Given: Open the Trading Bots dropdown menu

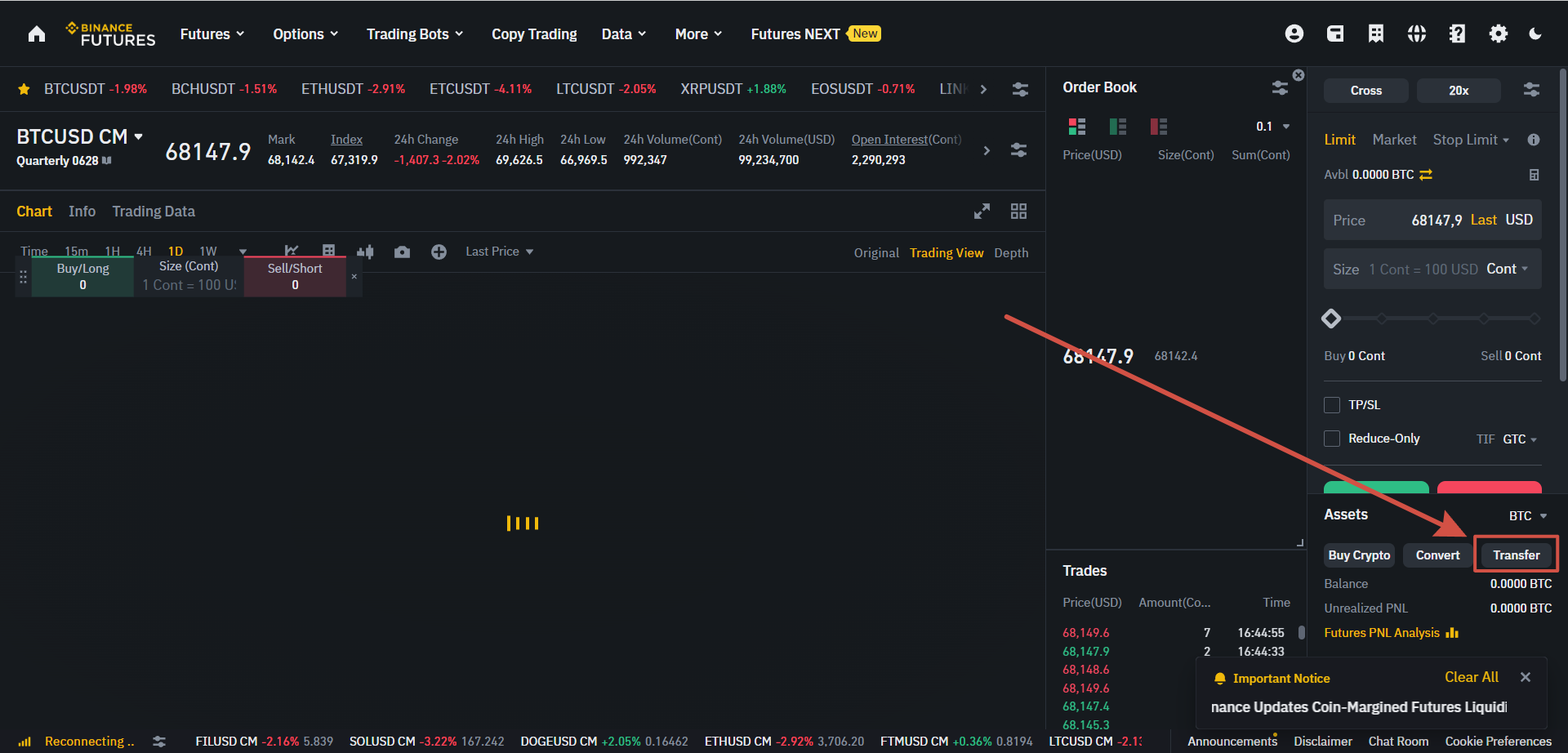Looking at the screenshot, I should click(415, 33).
